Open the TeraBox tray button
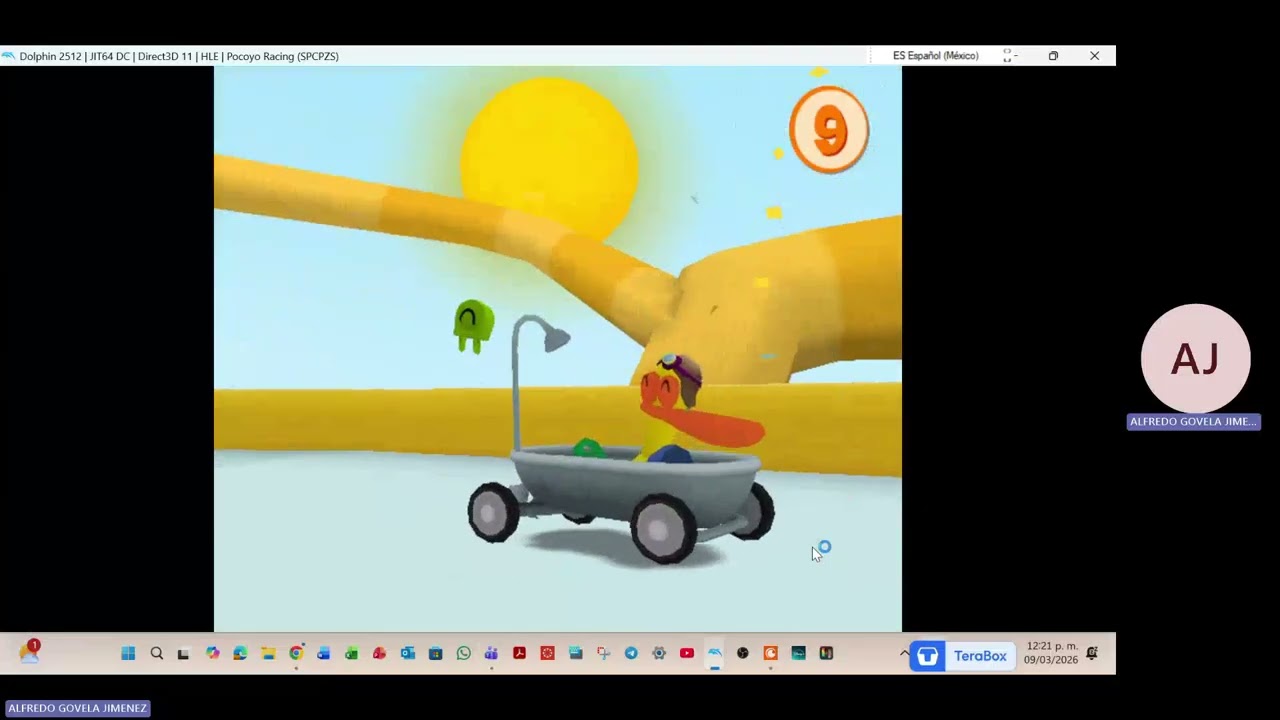This screenshot has height=720, width=1280. tap(962, 656)
